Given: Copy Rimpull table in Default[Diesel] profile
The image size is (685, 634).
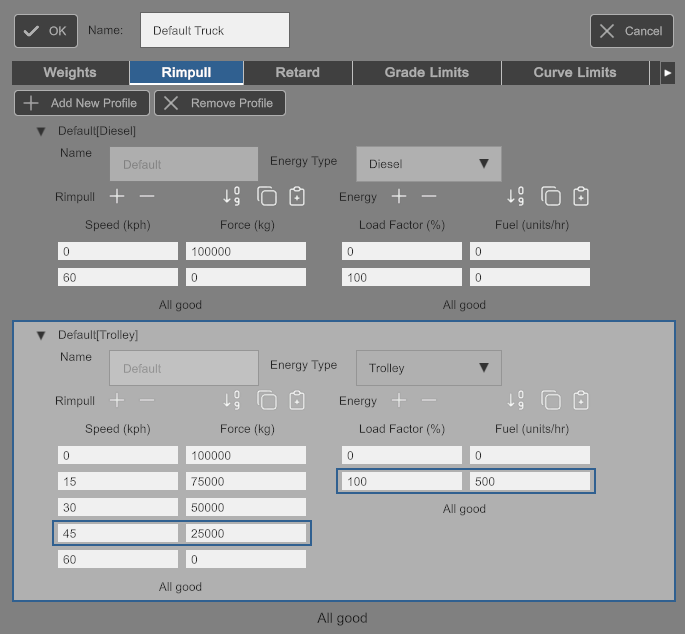Looking at the screenshot, I should pyautogui.click(x=266, y=196).
